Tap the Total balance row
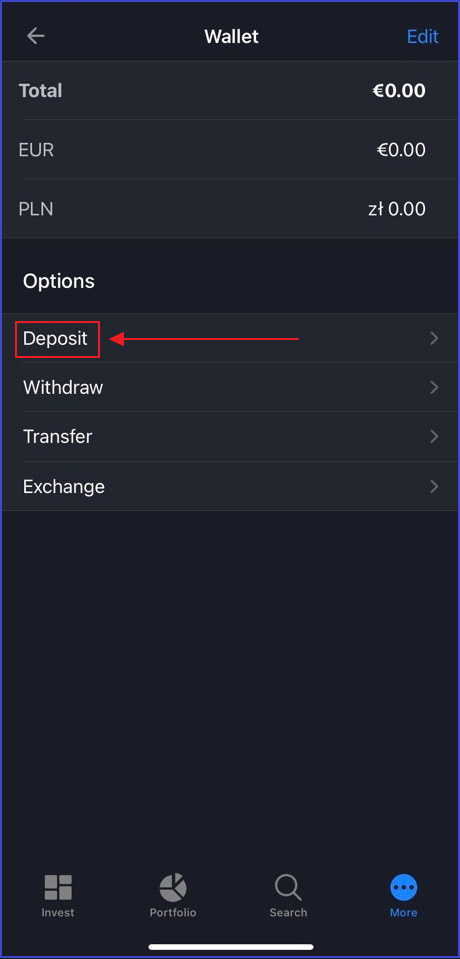Screen dimensions: 460x959 (230, 91)
